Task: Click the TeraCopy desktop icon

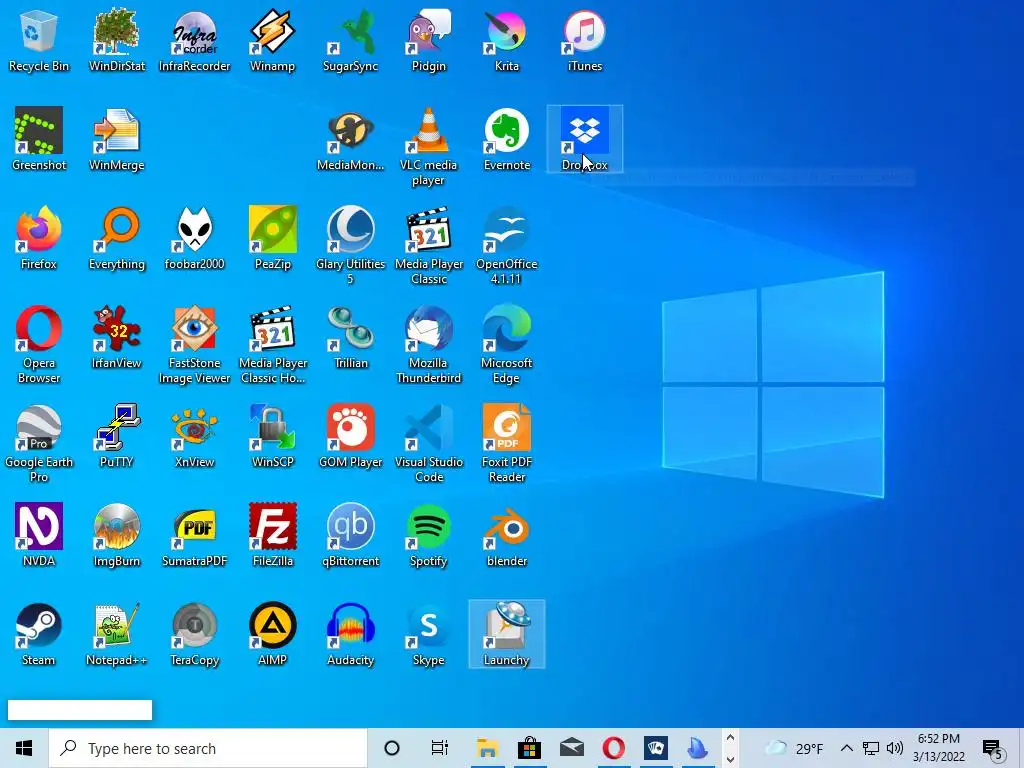Action: pyautogui.click(x=195, y=635)
